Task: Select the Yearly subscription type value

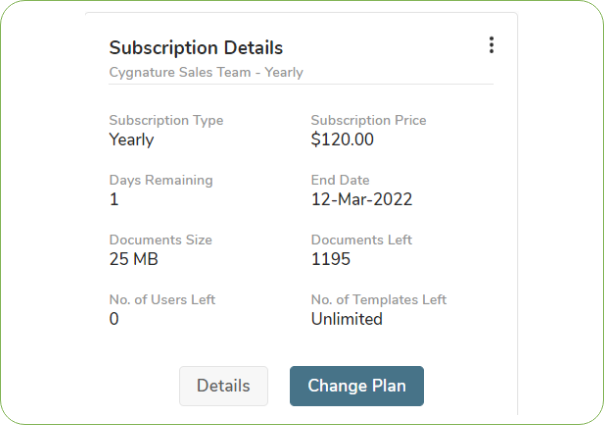Action: 131,140
